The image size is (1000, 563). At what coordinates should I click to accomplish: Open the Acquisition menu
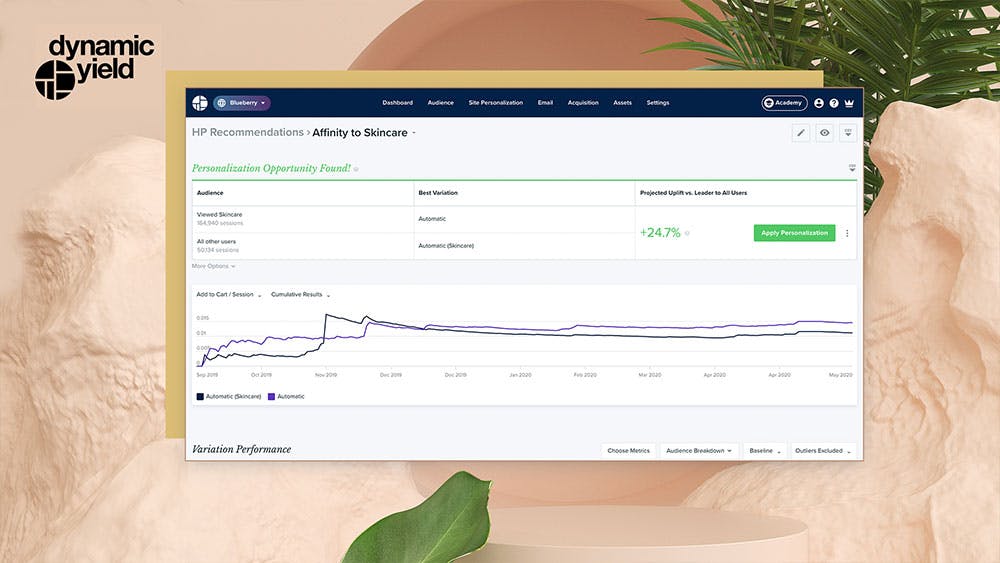point(583,103)
